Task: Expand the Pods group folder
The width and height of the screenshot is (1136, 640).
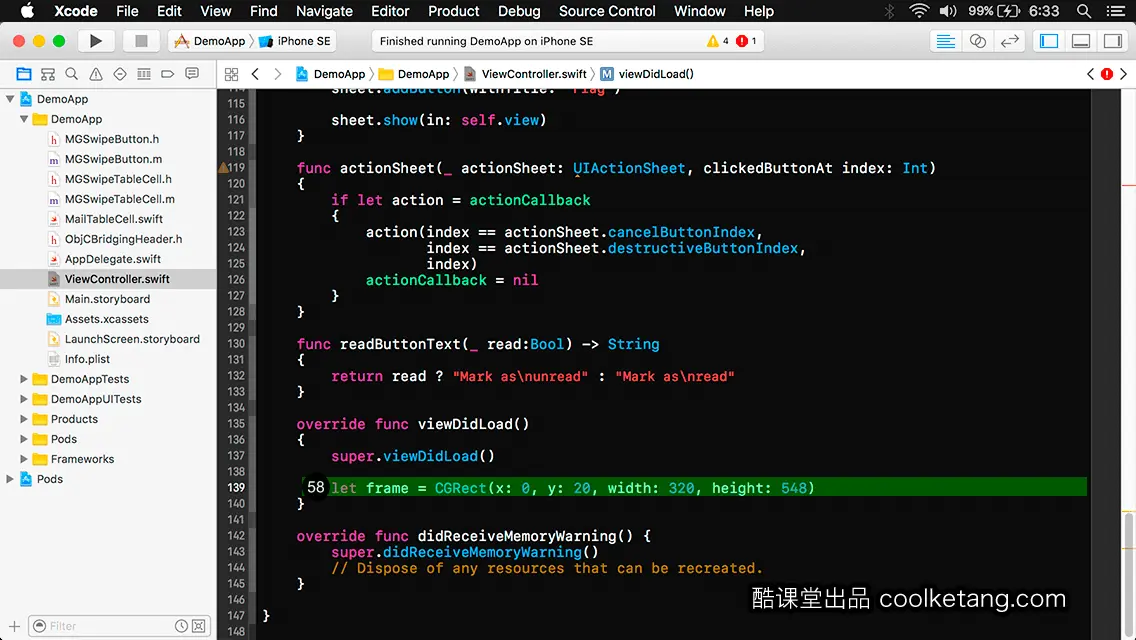Action: click(x=24, y=439)
